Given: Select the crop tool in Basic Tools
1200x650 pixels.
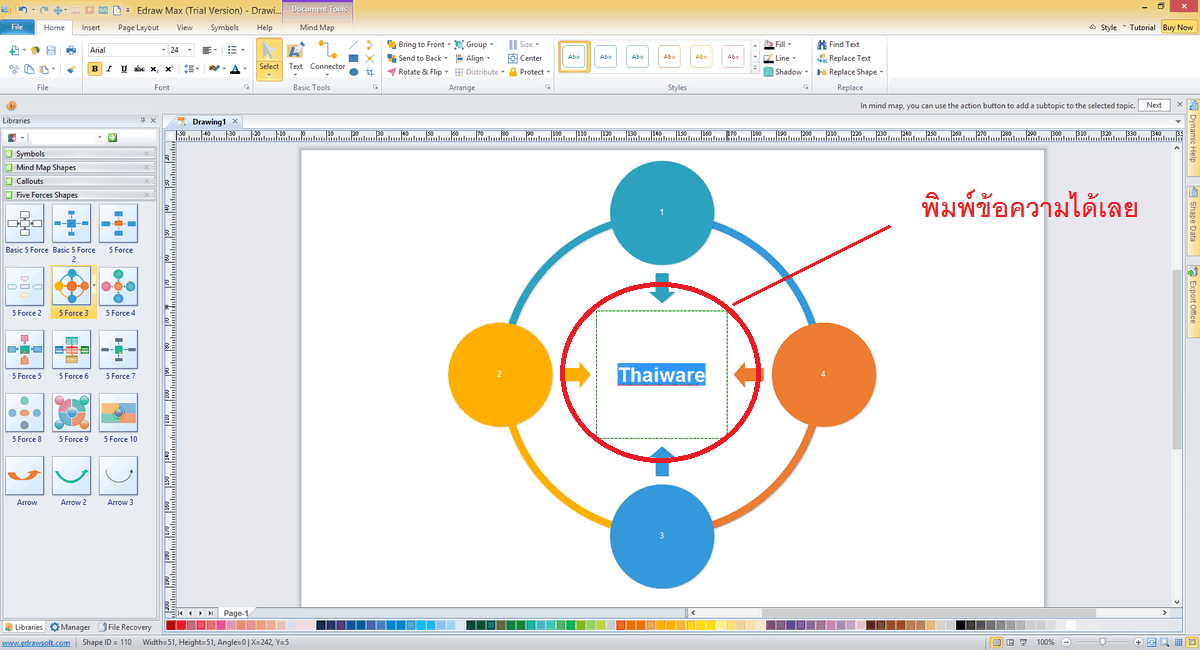Looking at the screenshot, I should click(369, 72).
